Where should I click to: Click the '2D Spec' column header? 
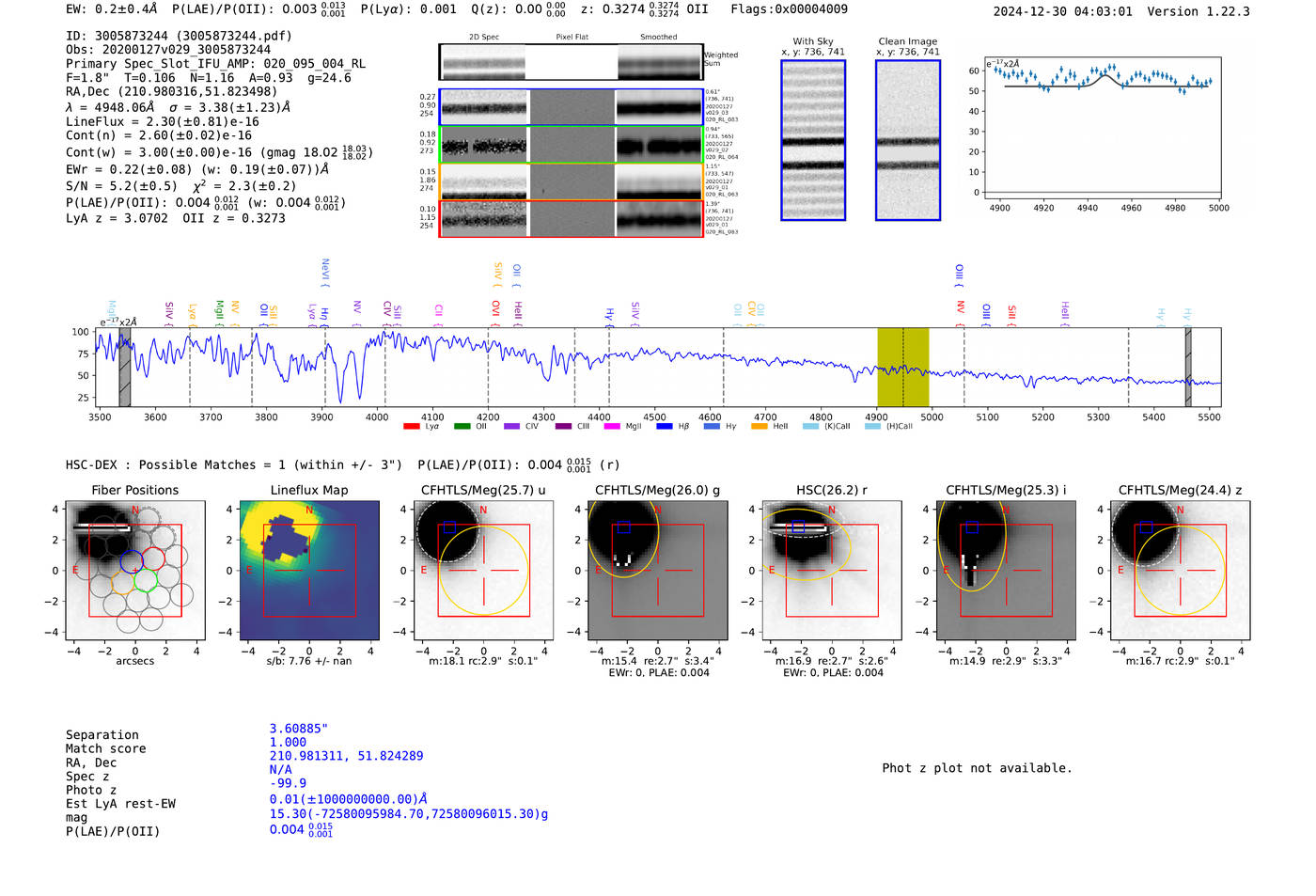tap(484, 38)
